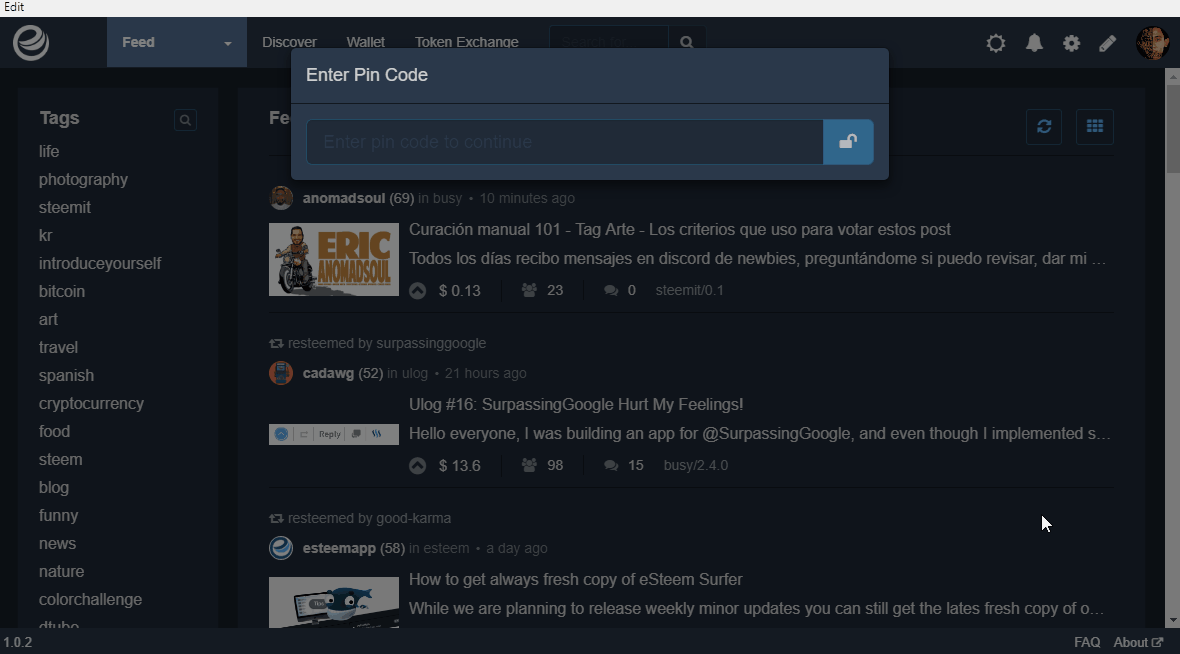Image resolution: width=1180 pixels, height=654 pixels.
Task: Go to the Wallet section
Action: coord(366,42)
